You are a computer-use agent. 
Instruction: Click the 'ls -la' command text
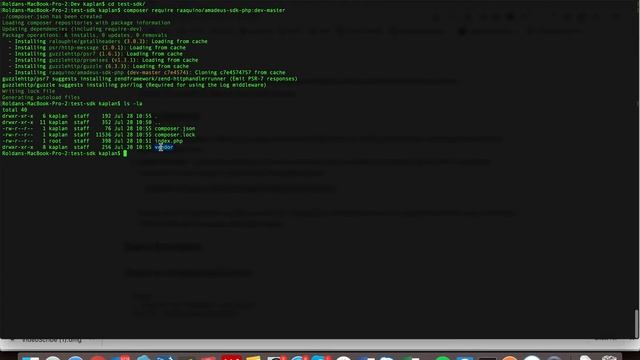[x=133, y=104]
